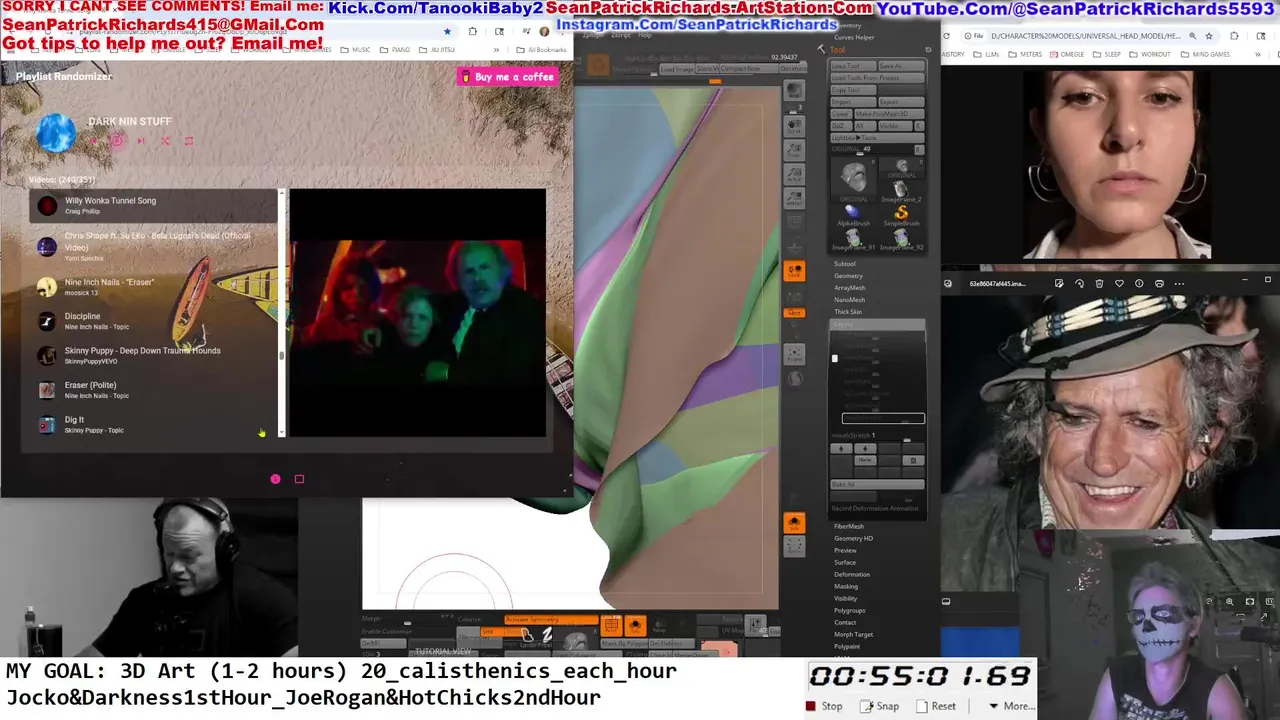The width and height of the screenshot is (1280, 720).
Task: Click the delete icon in the image viewer toolbar
Action: (x=1099, y=283)
